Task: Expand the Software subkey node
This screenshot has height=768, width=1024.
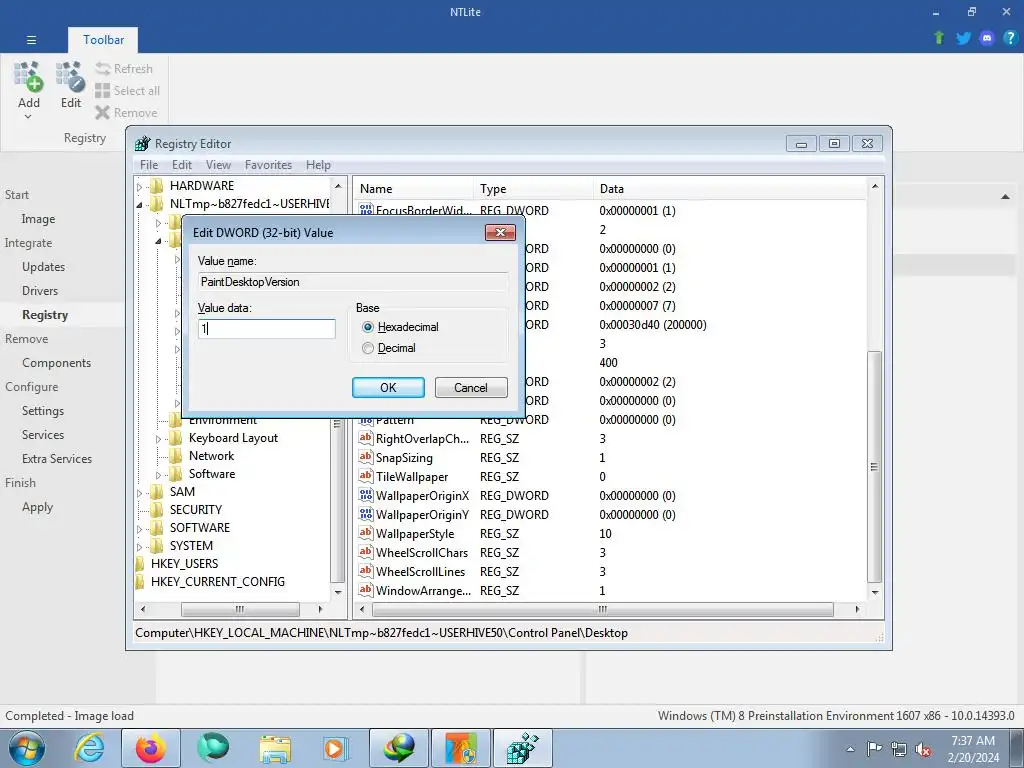Action: pos(158,475)
